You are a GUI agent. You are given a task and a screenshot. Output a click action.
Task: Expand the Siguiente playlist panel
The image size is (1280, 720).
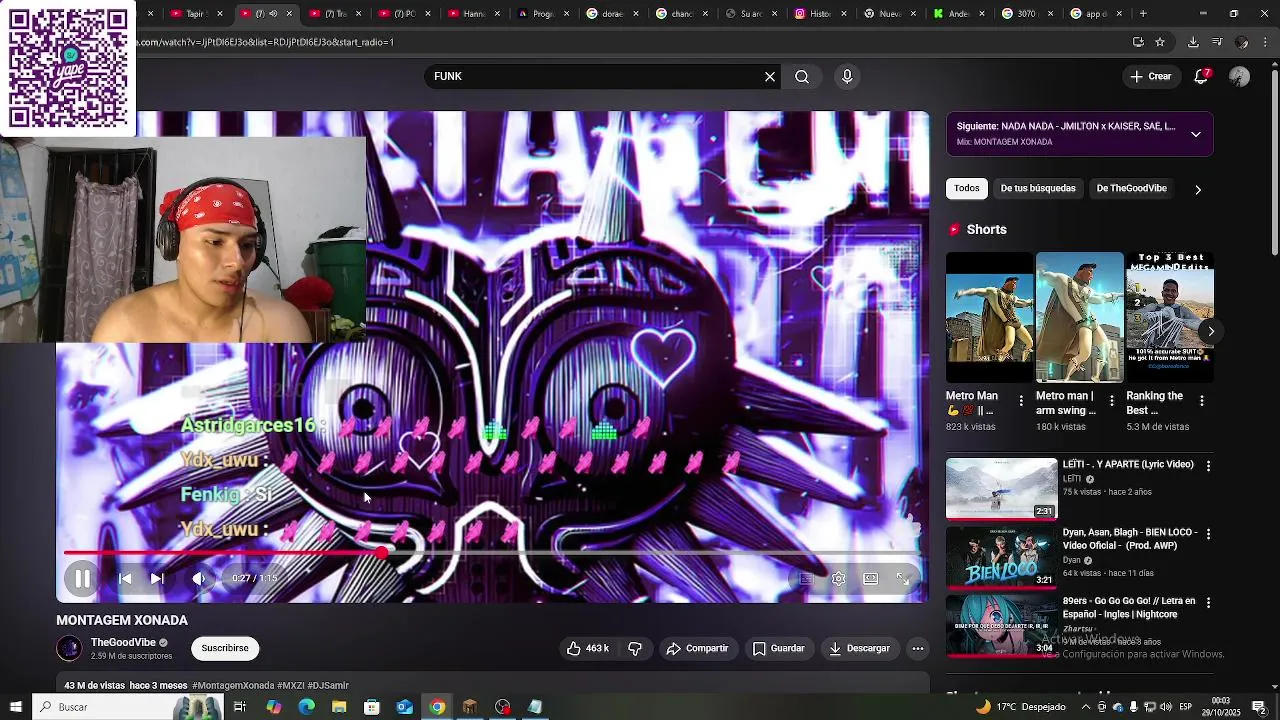[1196, 134]
